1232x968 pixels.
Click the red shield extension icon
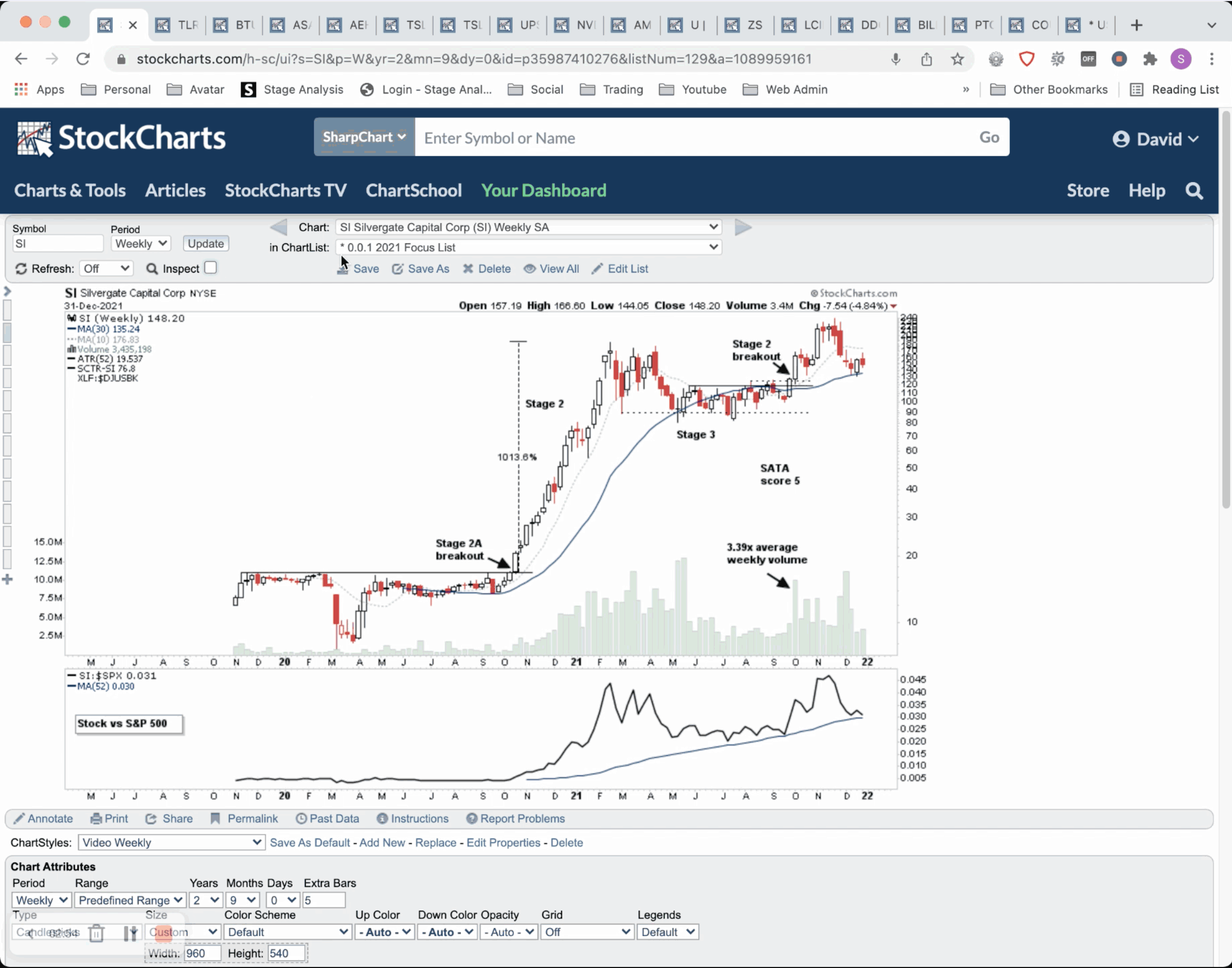1026,59
